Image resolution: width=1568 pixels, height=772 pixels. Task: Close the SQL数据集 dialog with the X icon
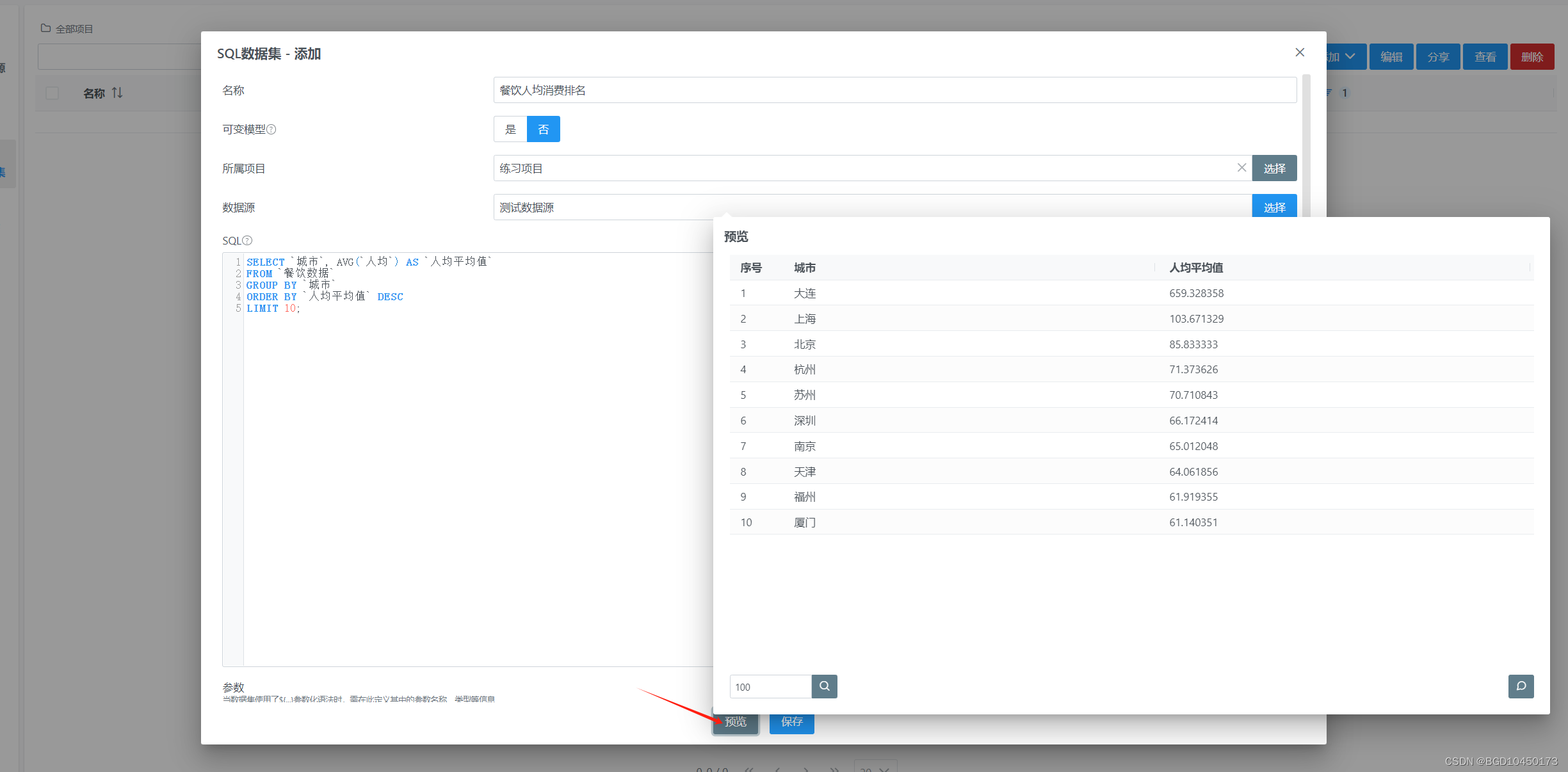(1299, 52)
